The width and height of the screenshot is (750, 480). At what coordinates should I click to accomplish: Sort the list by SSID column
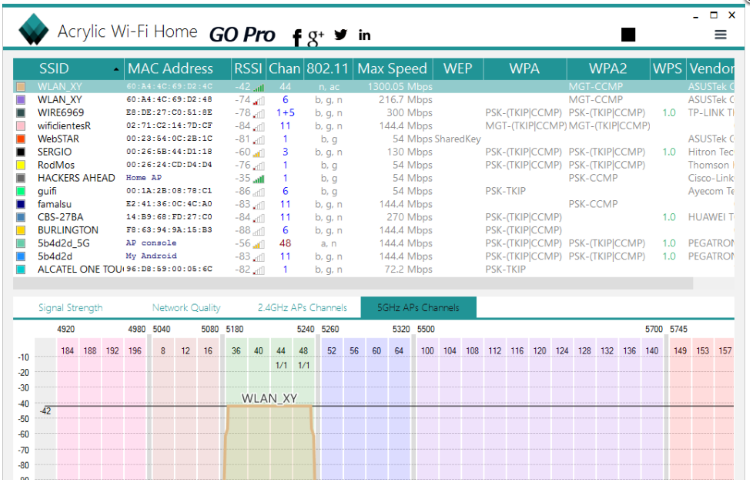pos(68,69)
